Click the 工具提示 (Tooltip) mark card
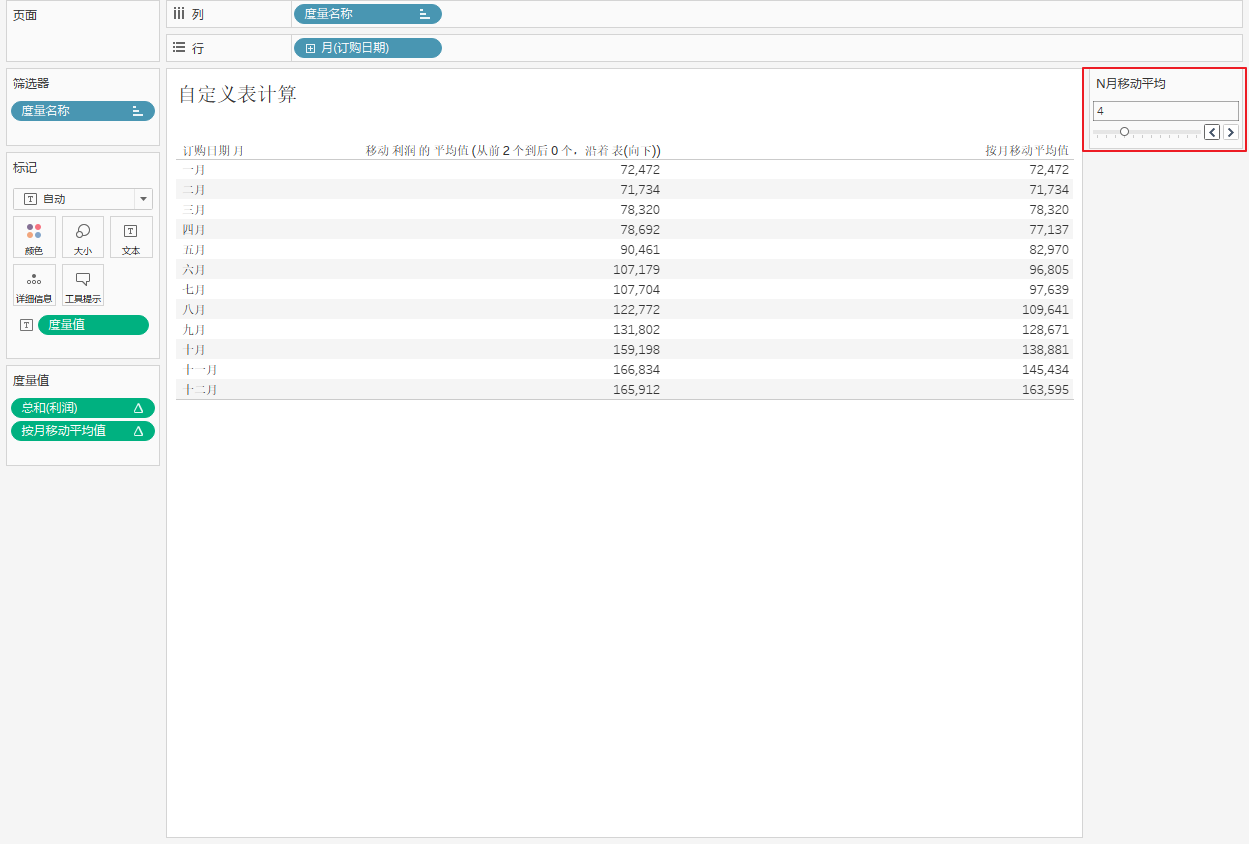Image resolution: width=1249 pixels, height=844 pixels. click(x=83, y=285)
